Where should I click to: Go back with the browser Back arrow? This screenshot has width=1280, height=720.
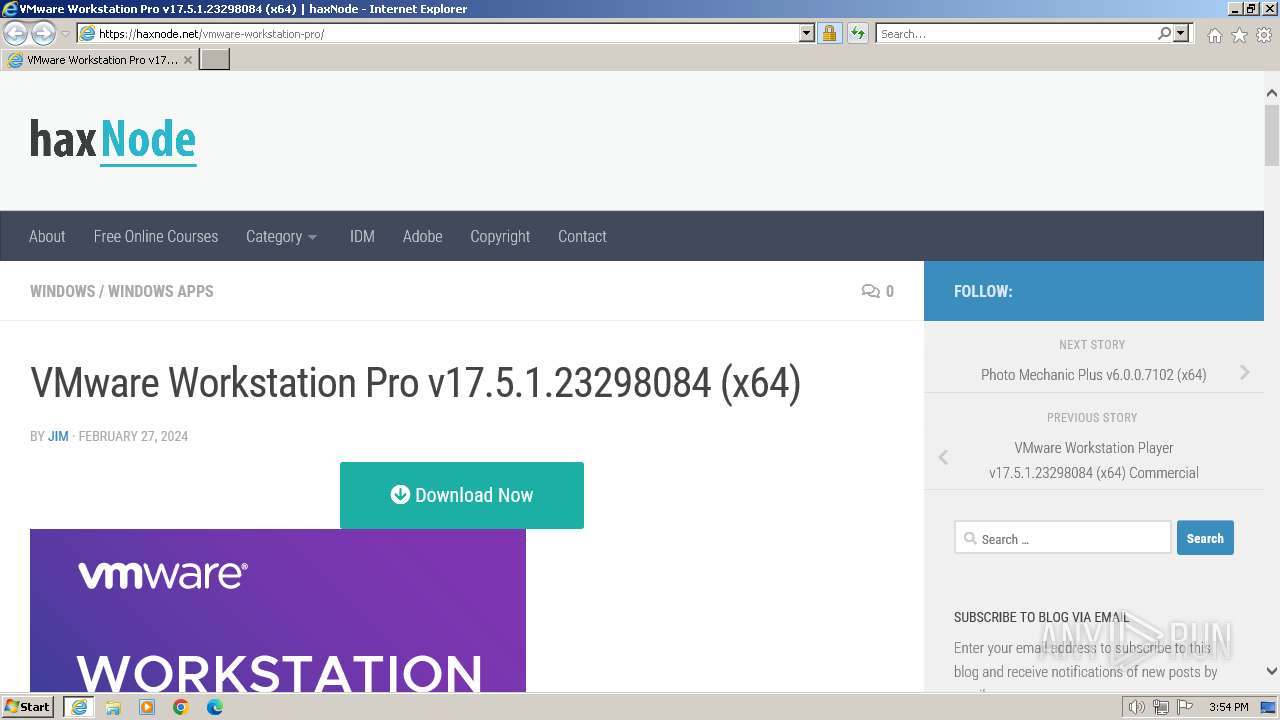click(15, 34)
